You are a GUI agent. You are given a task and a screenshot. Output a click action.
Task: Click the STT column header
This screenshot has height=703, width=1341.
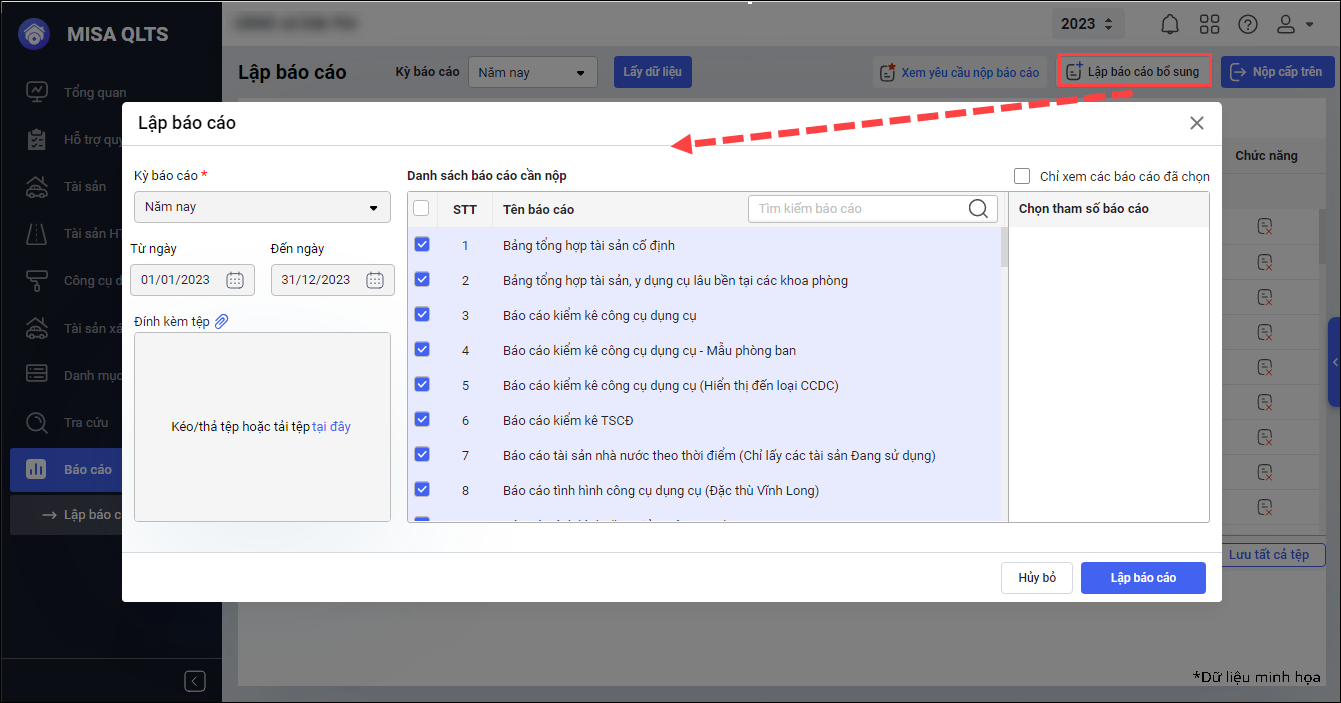465,209
